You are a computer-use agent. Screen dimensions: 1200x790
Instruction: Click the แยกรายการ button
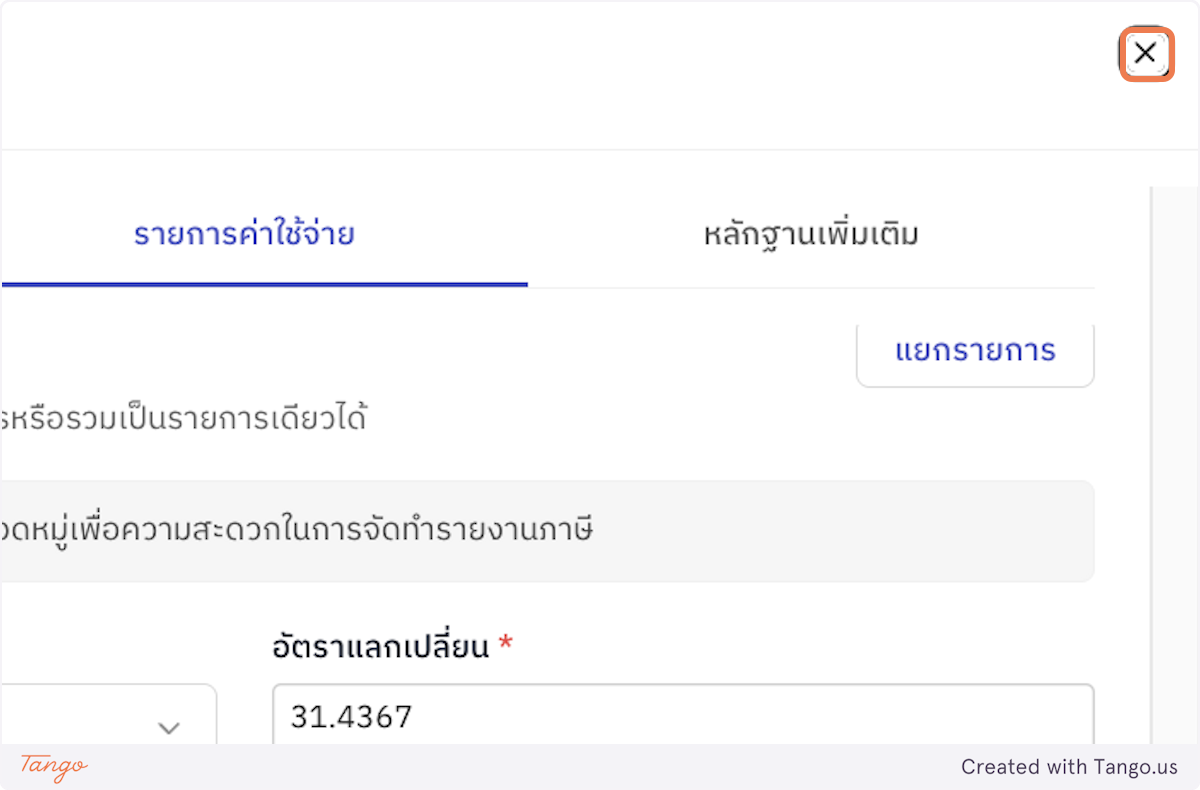[x=974, y=352]
